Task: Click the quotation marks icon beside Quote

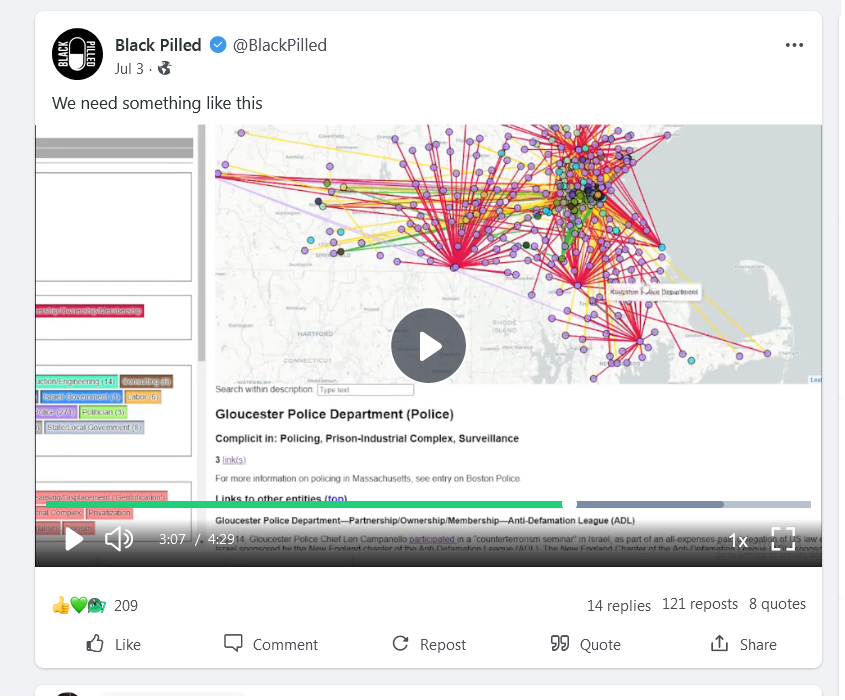Action: pos(560,643)
